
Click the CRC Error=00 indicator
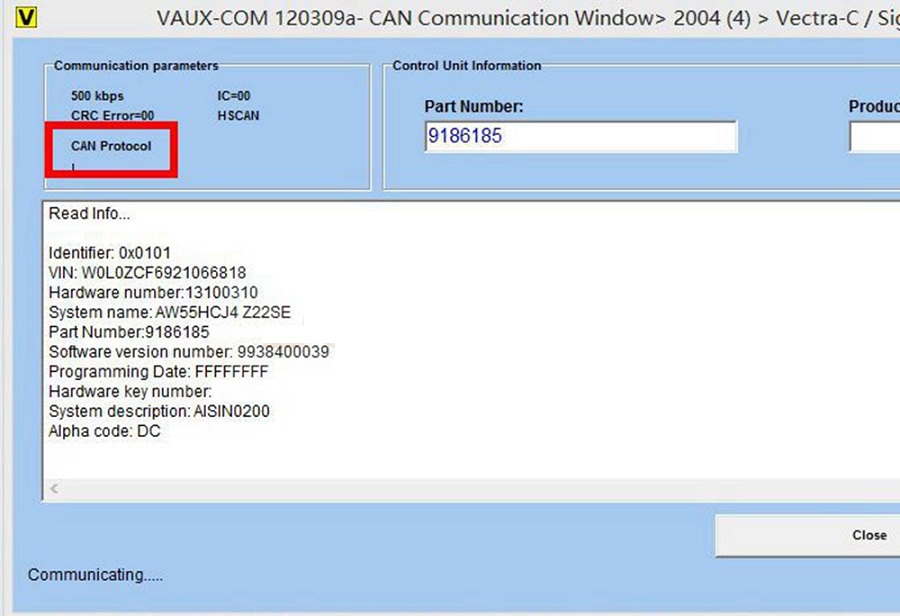click(112, 115)
